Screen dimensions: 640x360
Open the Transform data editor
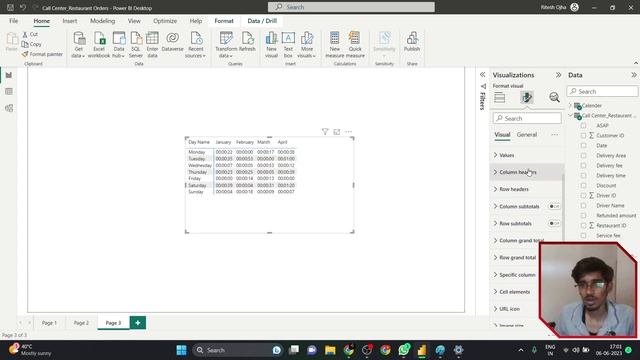point(226,45)
